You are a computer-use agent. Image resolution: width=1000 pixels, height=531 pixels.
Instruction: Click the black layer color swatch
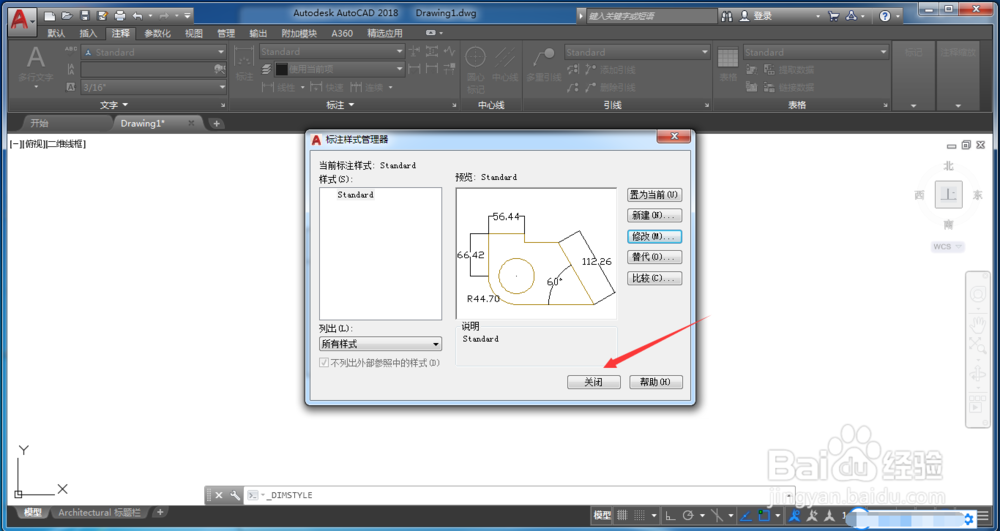tap(281, 69)
